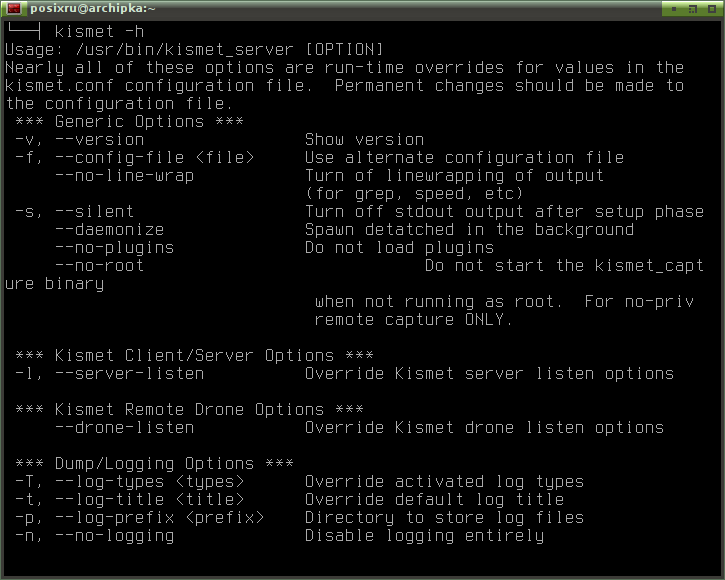Click the --no-plugins option text
The width and height of the screenshot is (725, 580).
tap(114, 248)
